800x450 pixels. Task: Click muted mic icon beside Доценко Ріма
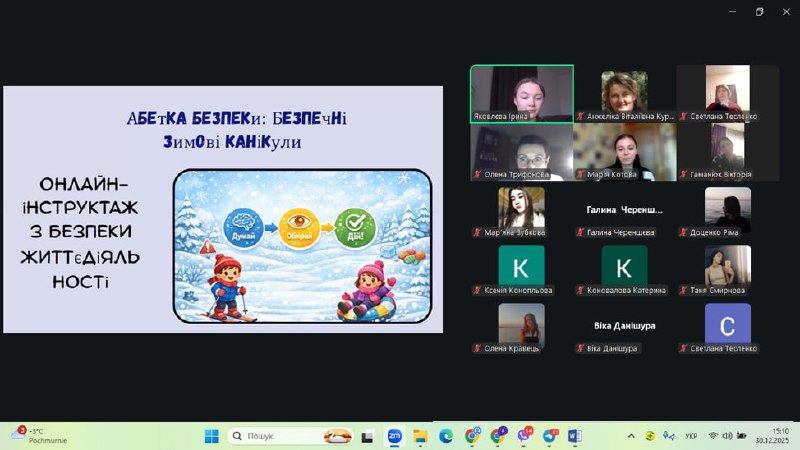(x=683, y=233)
